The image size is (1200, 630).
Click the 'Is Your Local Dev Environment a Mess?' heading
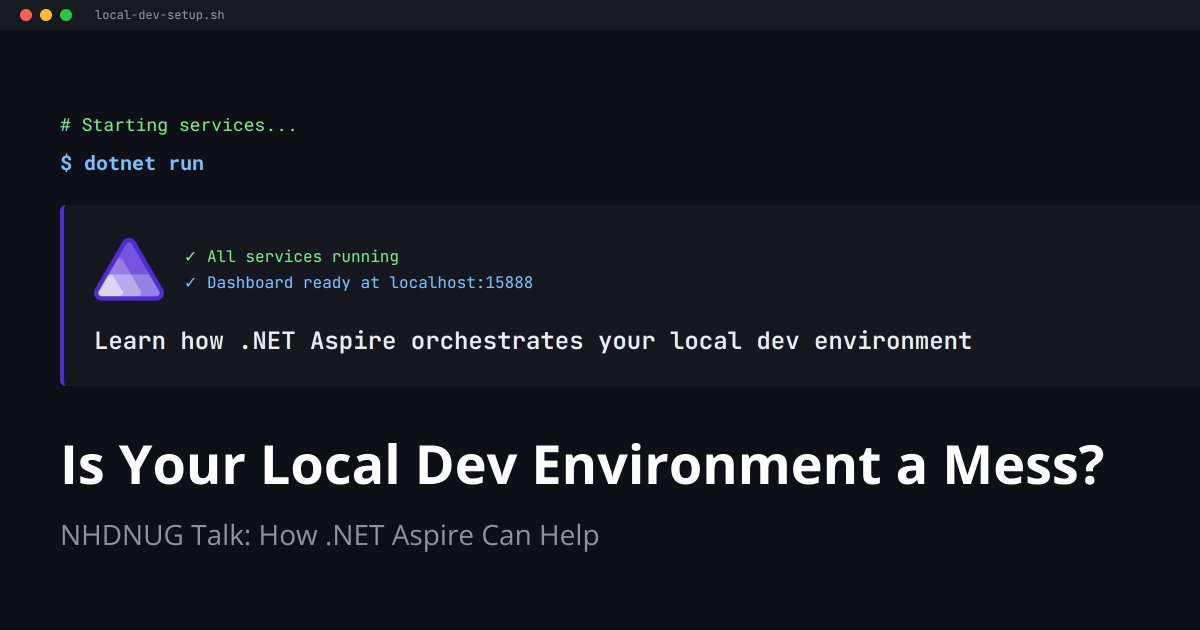coord(582,467)
